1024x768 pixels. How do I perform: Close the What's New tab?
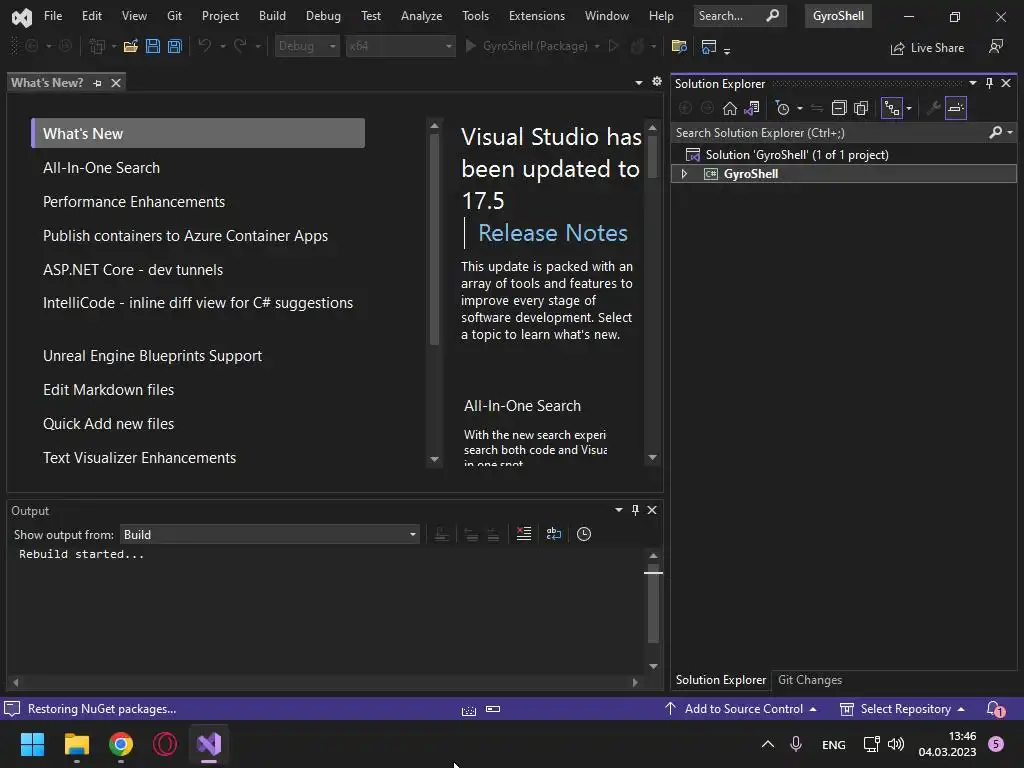pyautogui.click(x=116, y=83)
